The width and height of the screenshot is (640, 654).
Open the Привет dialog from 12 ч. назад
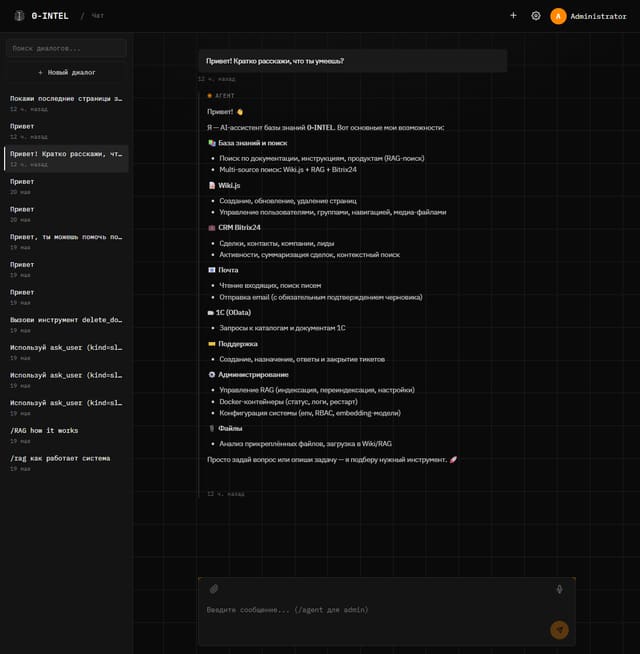click(66, 131)
